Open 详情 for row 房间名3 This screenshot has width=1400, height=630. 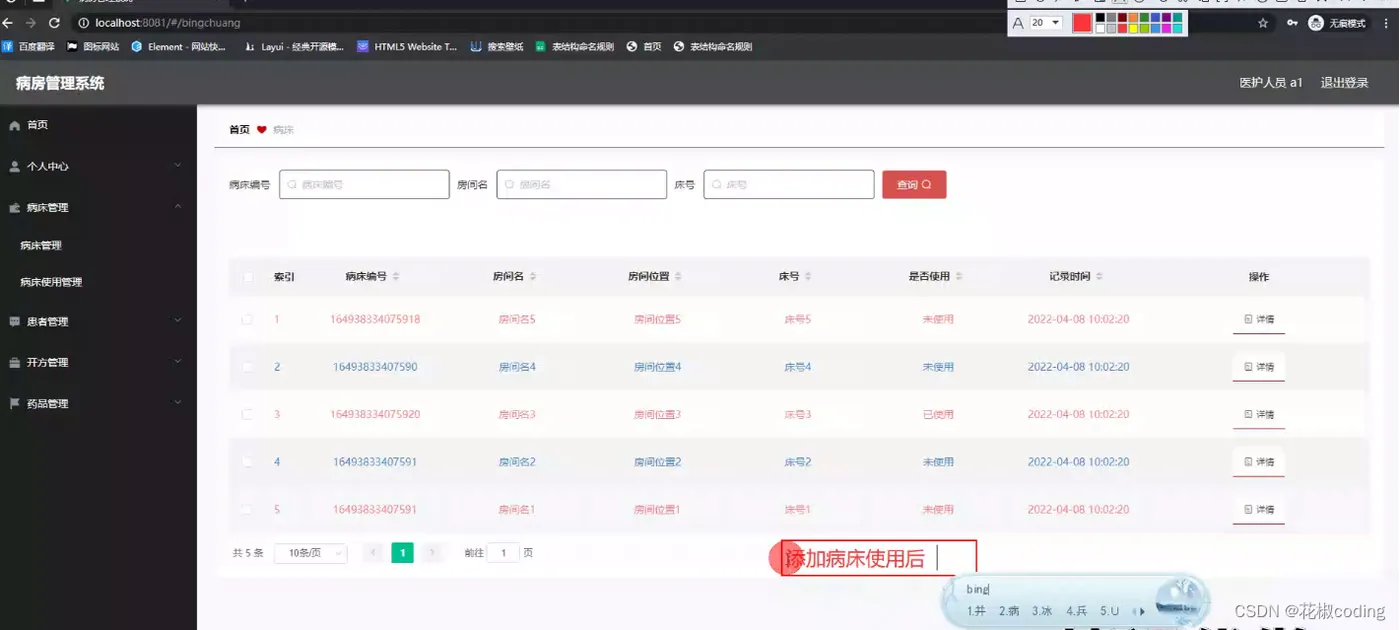(1259, 415)
